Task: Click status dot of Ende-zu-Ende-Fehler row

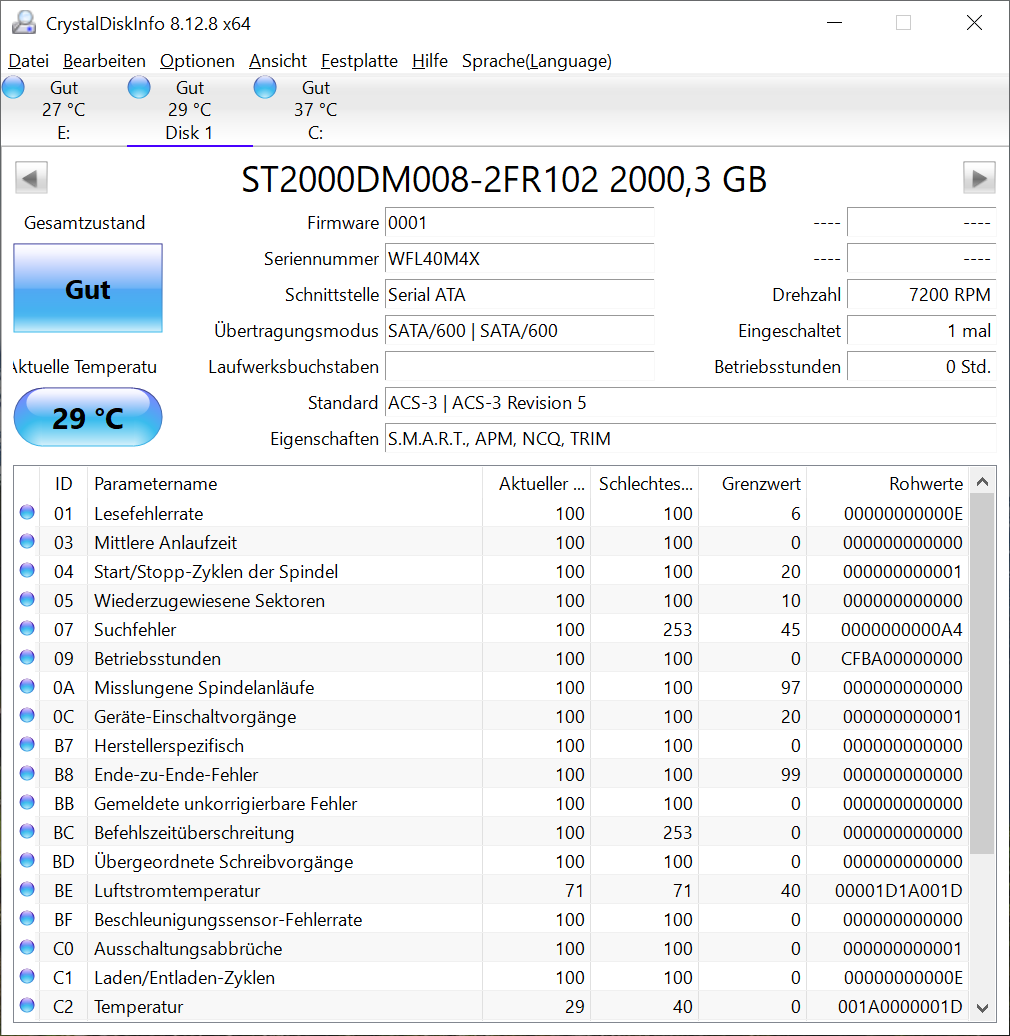Action: 27,773
